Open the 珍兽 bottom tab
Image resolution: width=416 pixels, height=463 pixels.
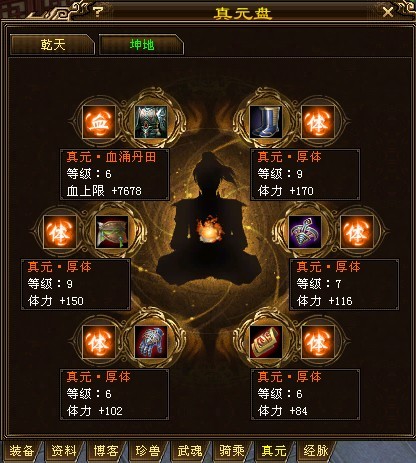[148, 451]
